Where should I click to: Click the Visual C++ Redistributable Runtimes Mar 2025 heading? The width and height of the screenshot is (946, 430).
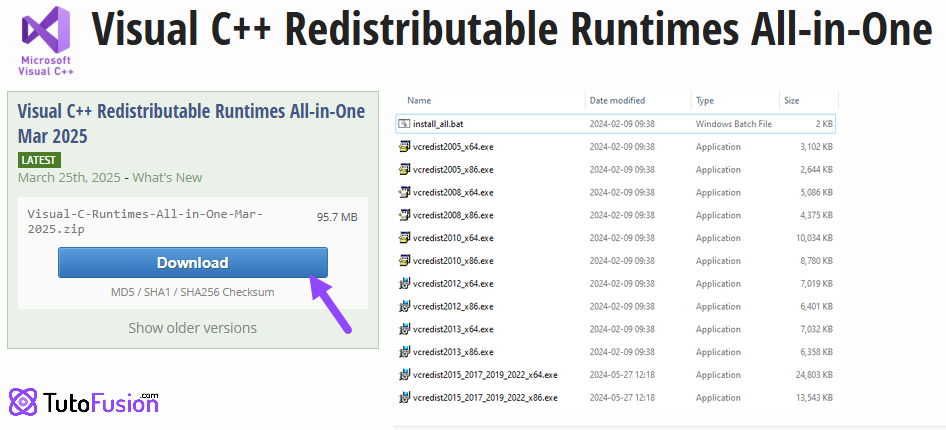(191, 124)
